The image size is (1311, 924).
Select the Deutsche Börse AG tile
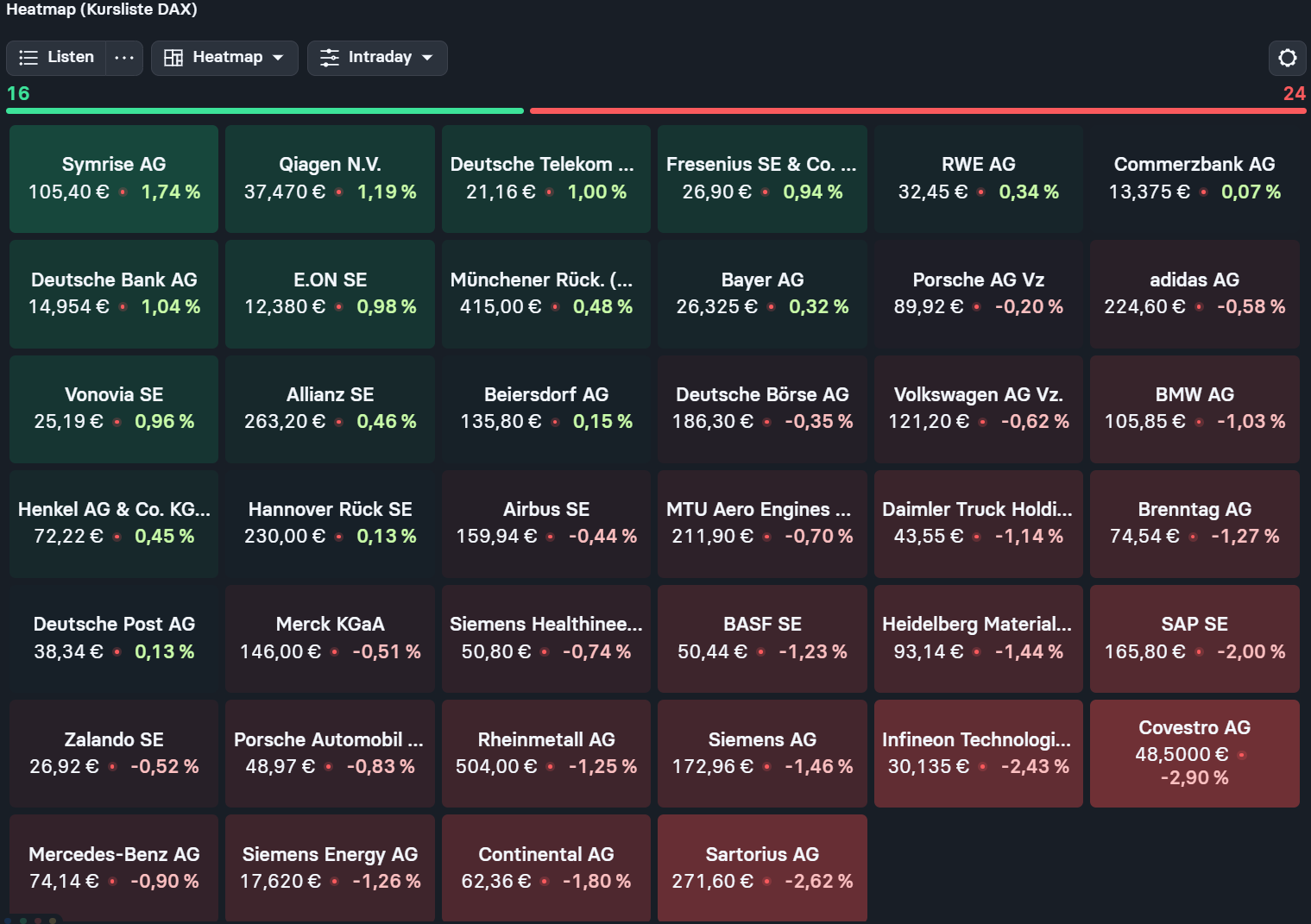point(762,409)
